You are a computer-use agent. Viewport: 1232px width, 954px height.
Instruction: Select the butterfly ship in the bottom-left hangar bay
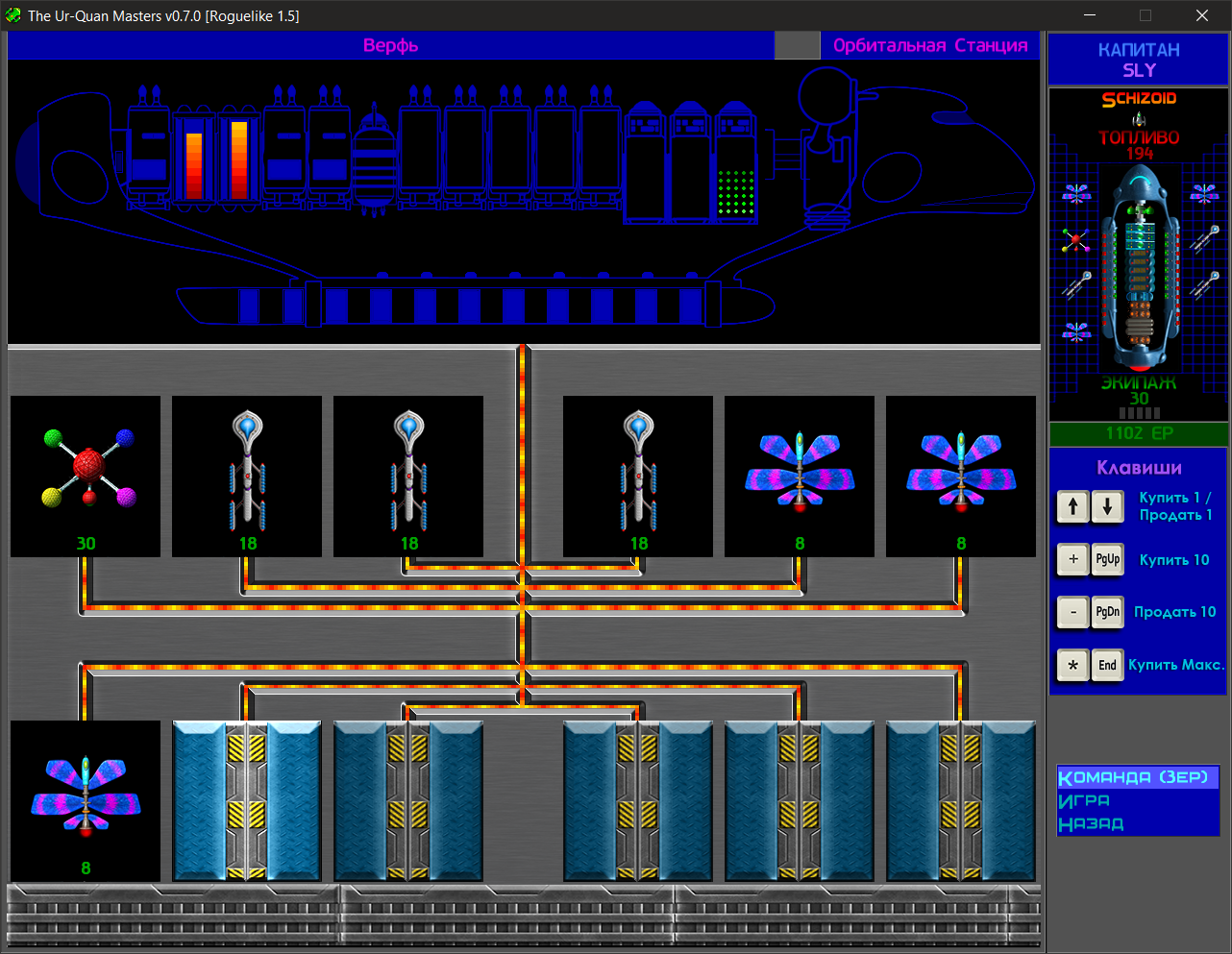pos(86,801)
